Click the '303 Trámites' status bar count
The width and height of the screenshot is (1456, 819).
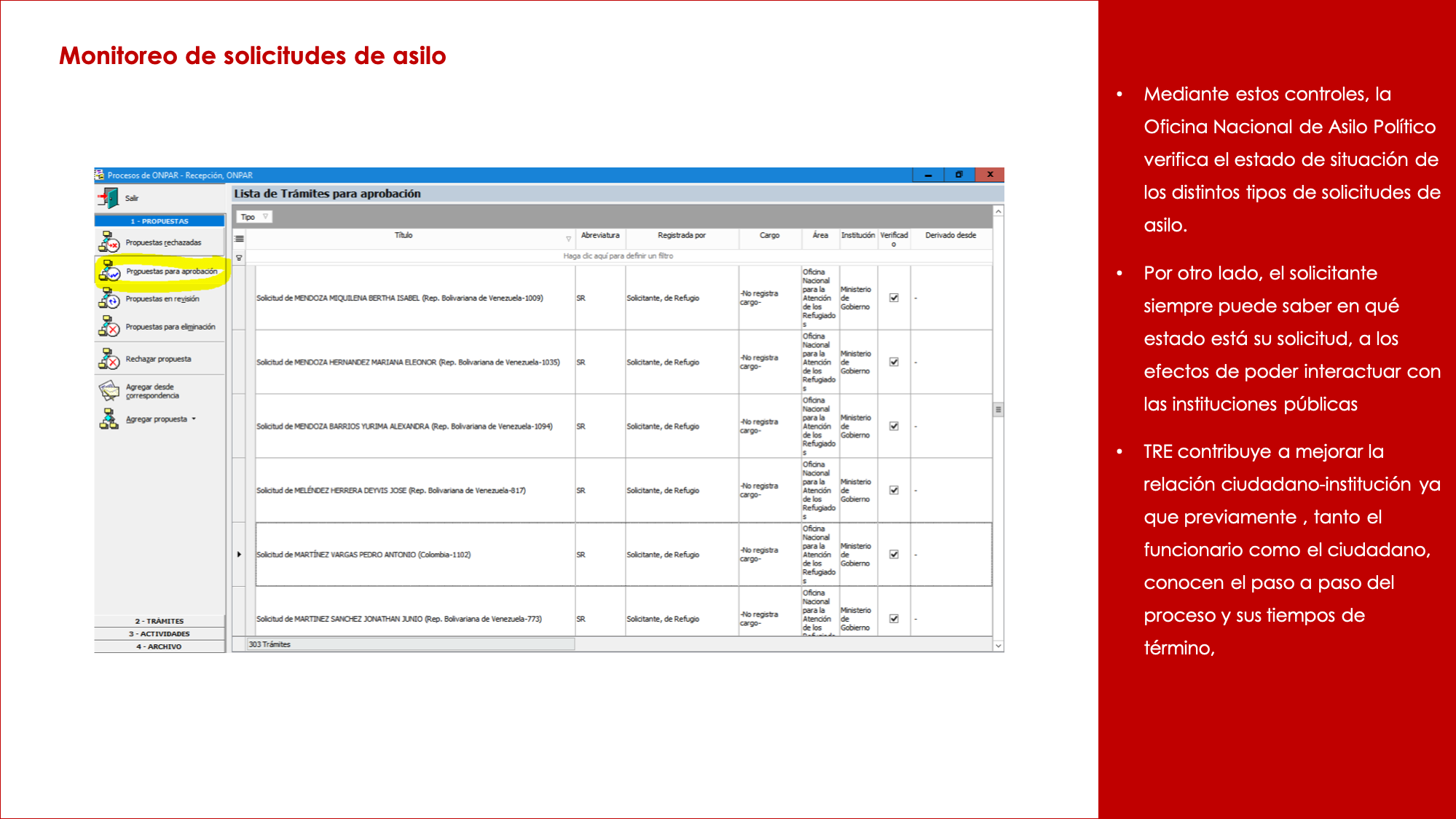pyautogui.click(x=269, y=644)
